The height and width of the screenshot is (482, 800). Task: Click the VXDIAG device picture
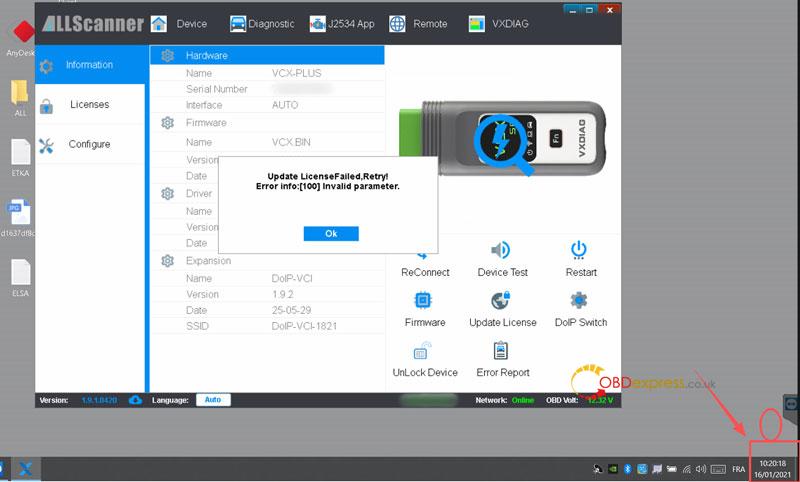click(503, 139)
